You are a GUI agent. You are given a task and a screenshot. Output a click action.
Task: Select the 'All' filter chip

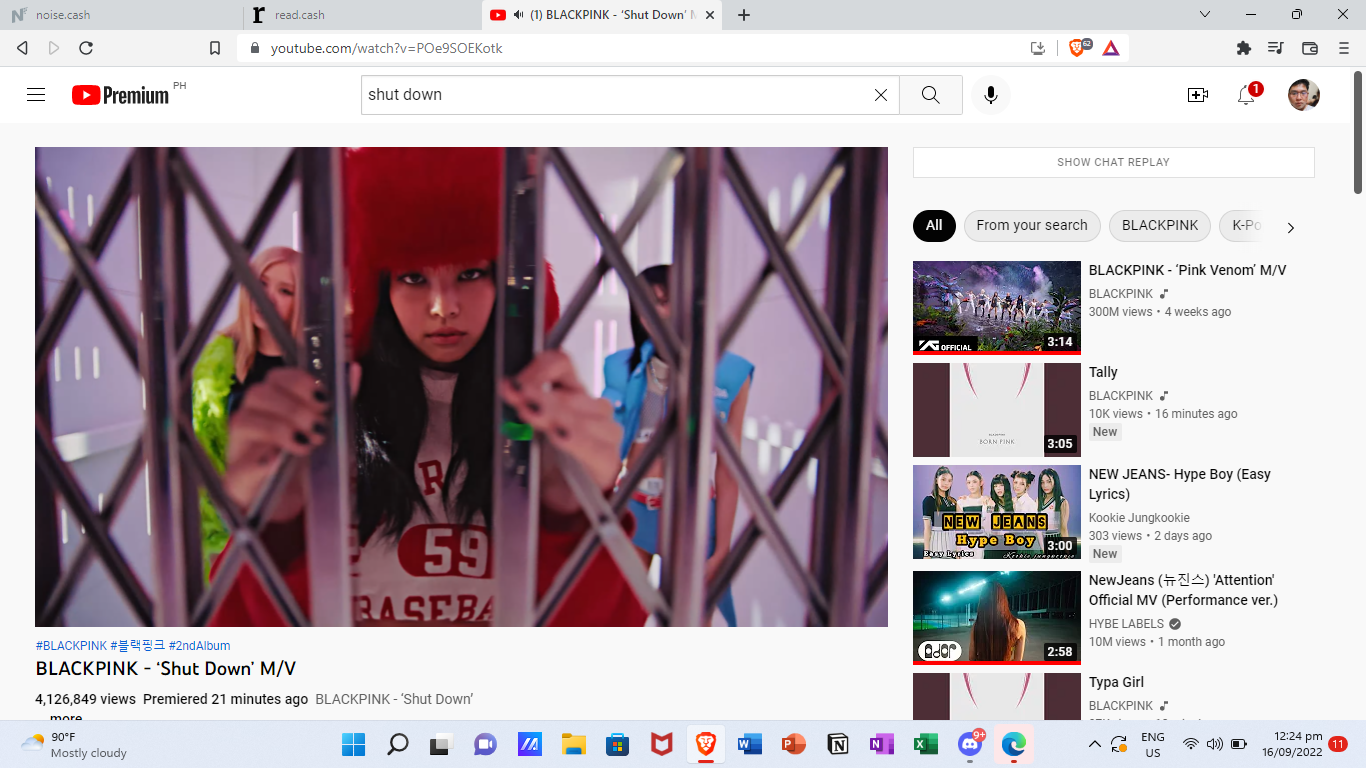934,226
